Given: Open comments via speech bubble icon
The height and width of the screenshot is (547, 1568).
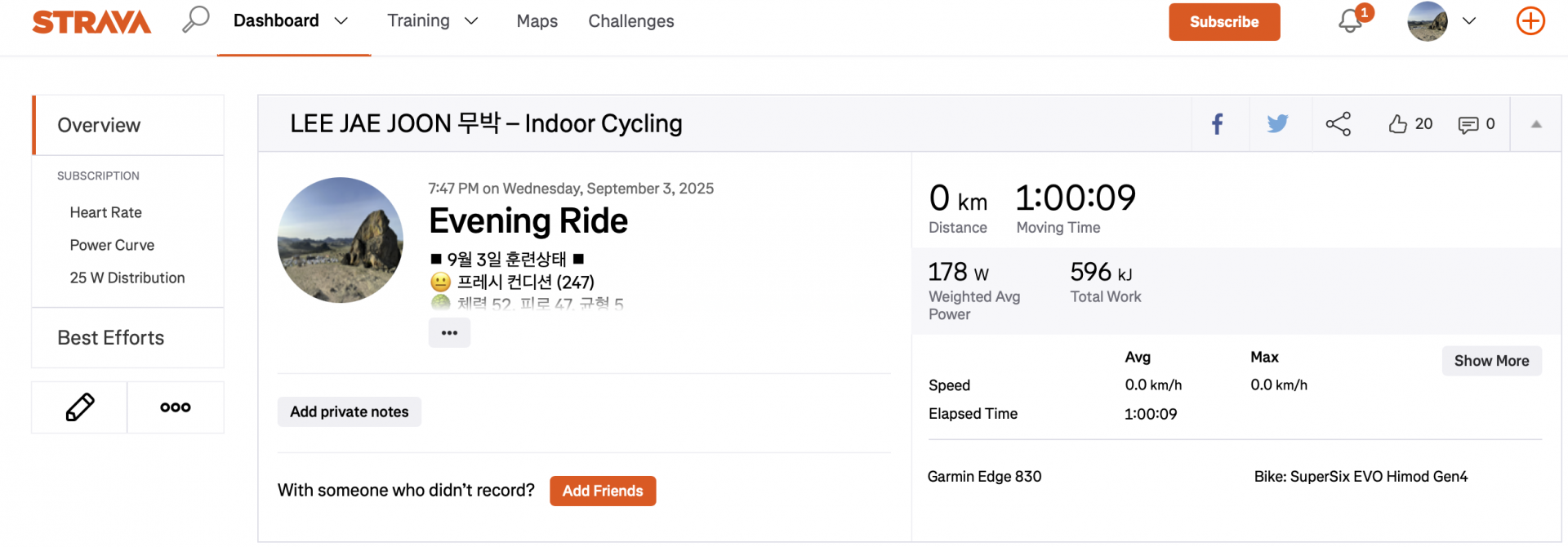Looking at the screenshot, I should pyautogui.click(x=1468, y=124).
